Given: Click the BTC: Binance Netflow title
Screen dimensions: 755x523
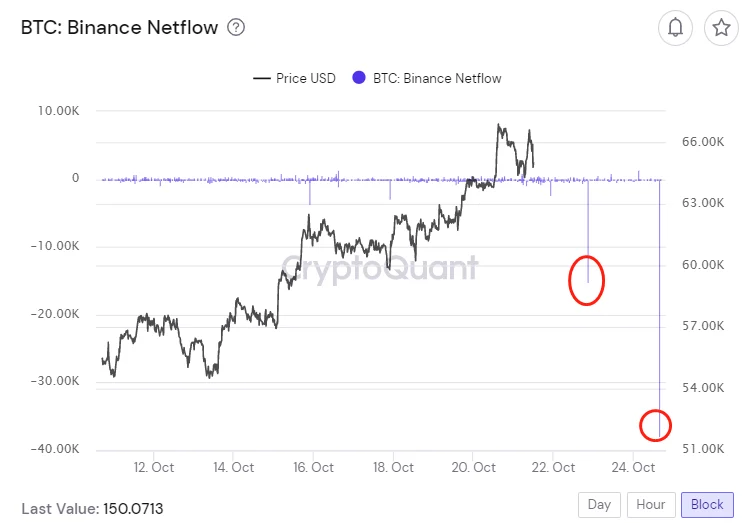Looking at the screenshot, I should 119,28.
